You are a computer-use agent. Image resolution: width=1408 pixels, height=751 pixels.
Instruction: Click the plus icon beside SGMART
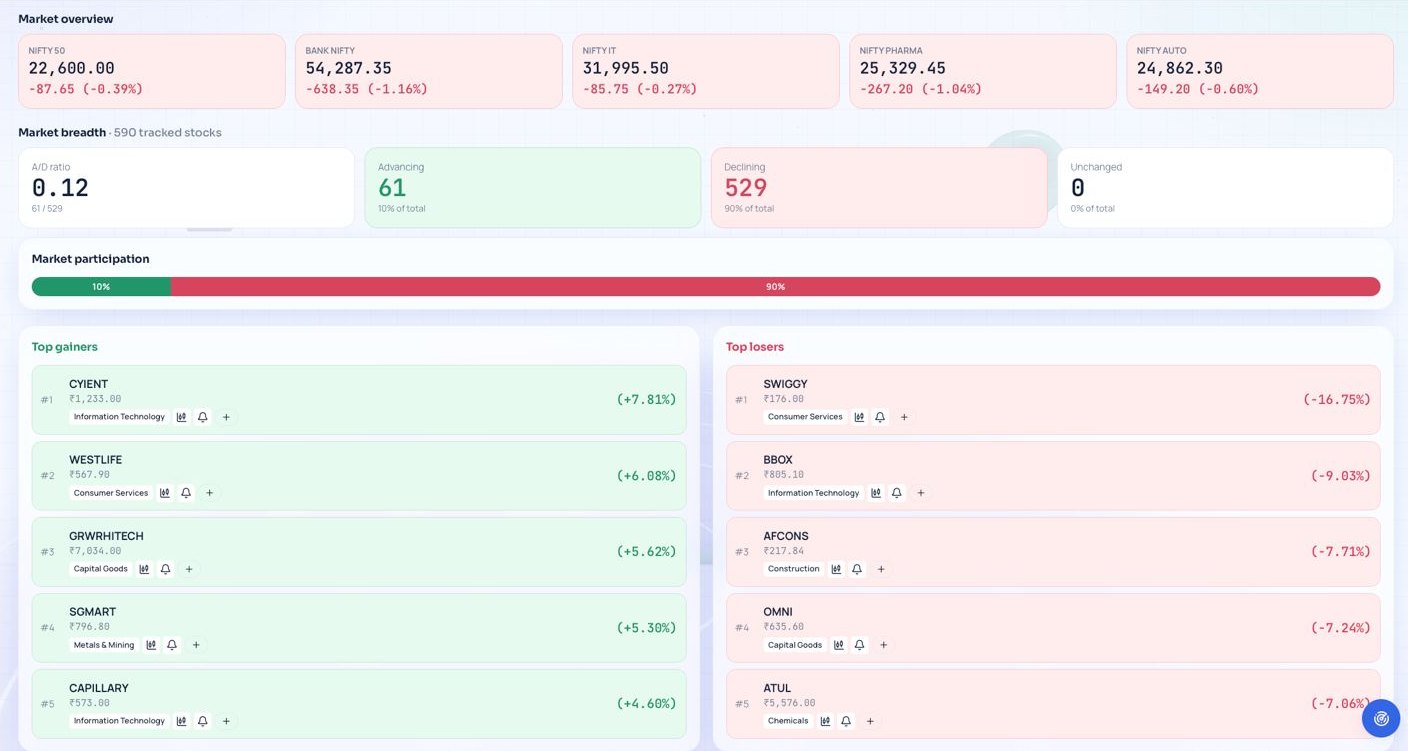[x=196, y=645]
